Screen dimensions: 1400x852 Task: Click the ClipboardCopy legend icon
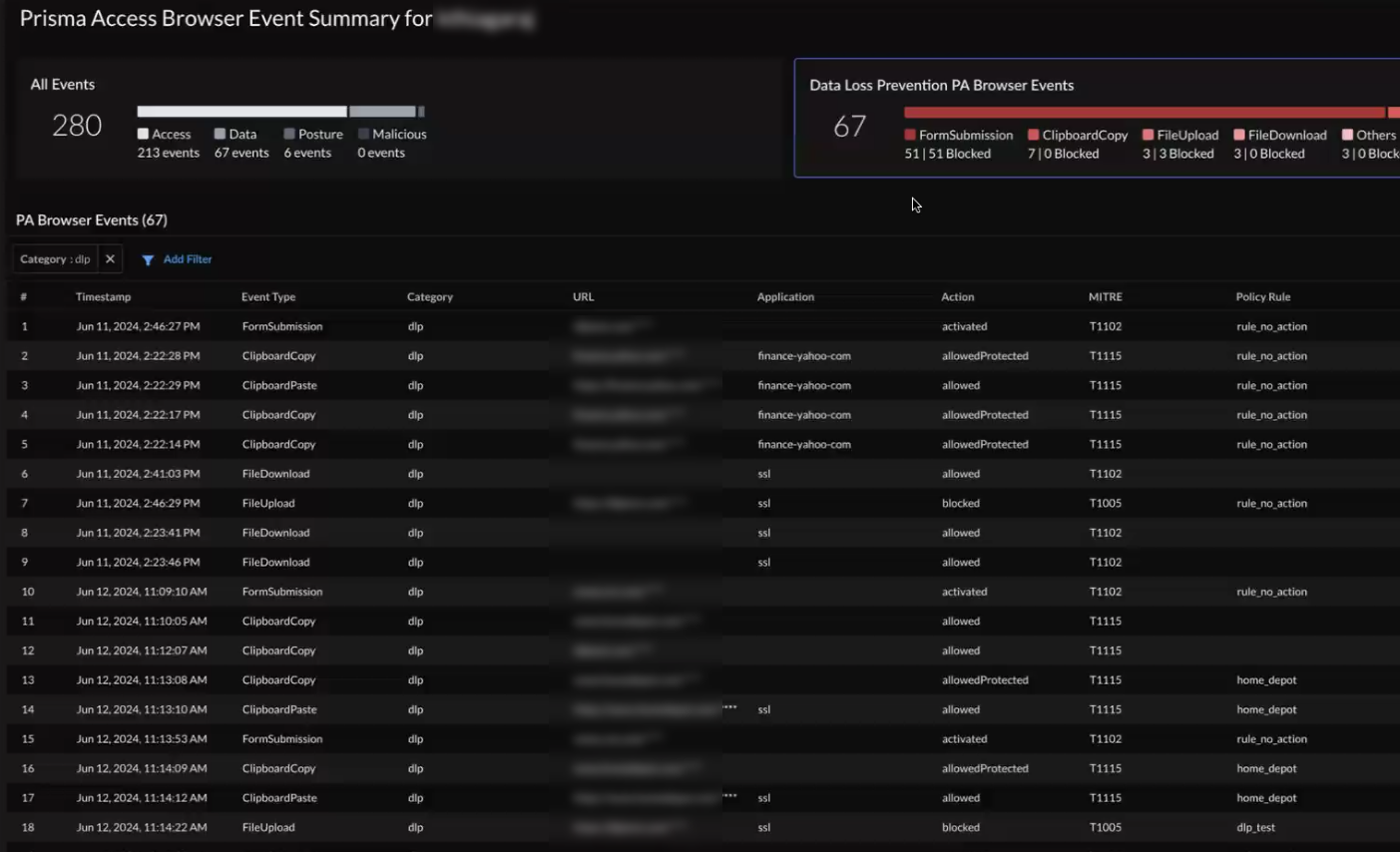[1034, 135]
